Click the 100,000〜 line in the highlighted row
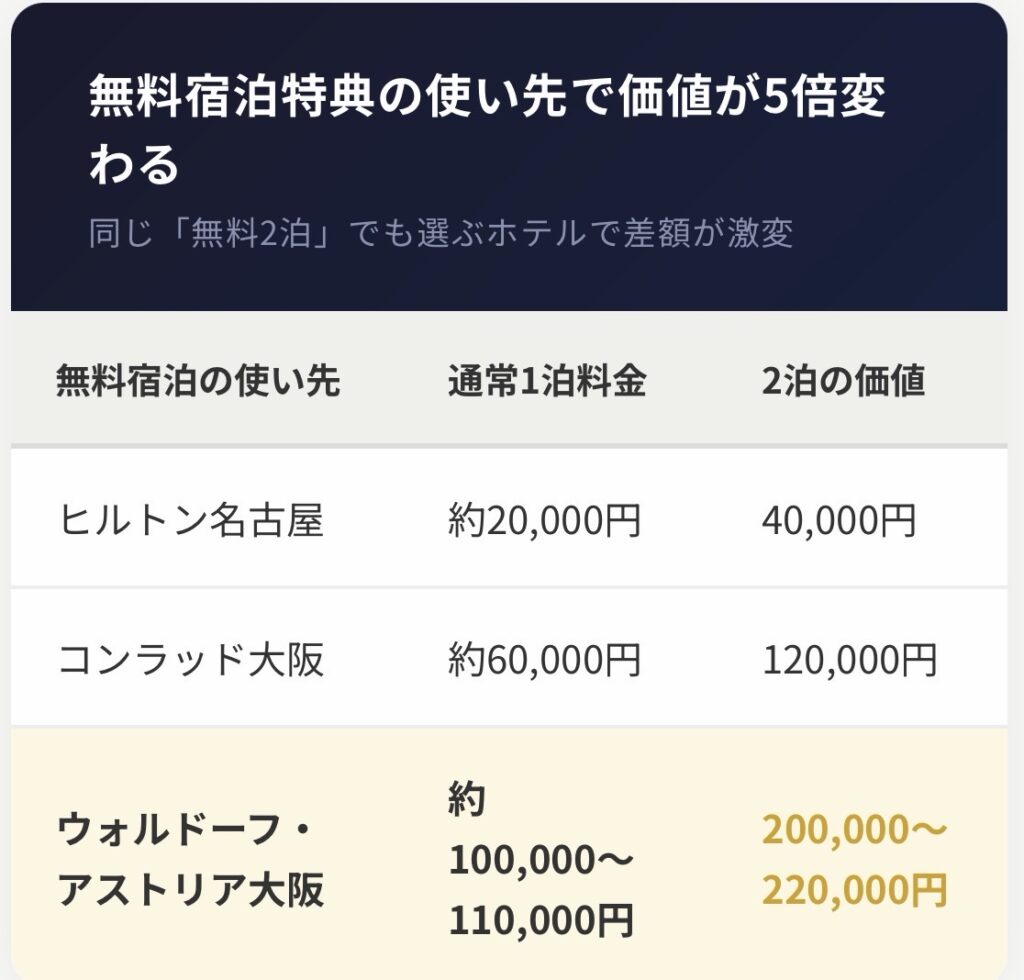 click(x=541, y=860)
